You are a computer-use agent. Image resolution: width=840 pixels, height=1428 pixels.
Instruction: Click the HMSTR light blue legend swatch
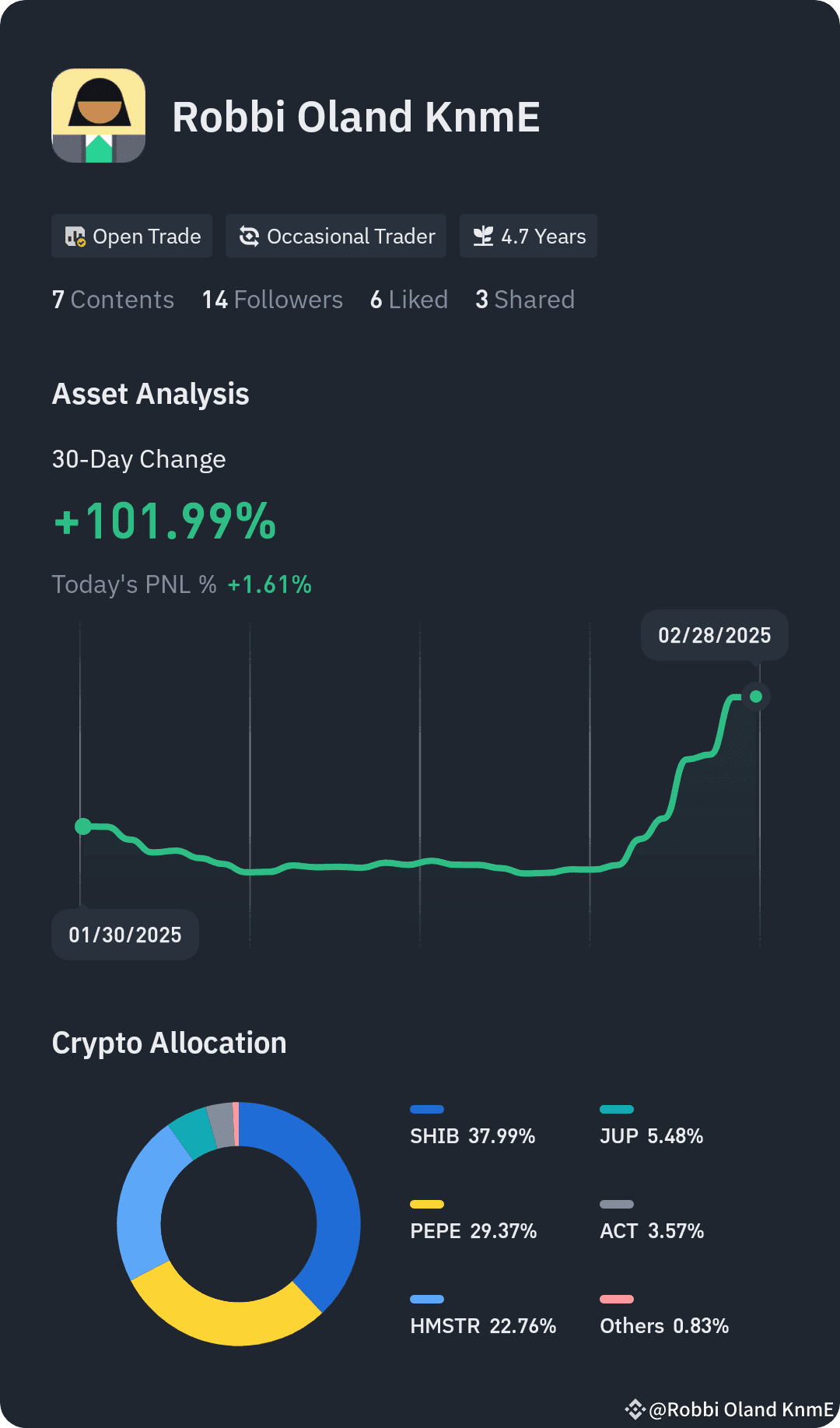pyautogui.click(x=427, y=1299)
